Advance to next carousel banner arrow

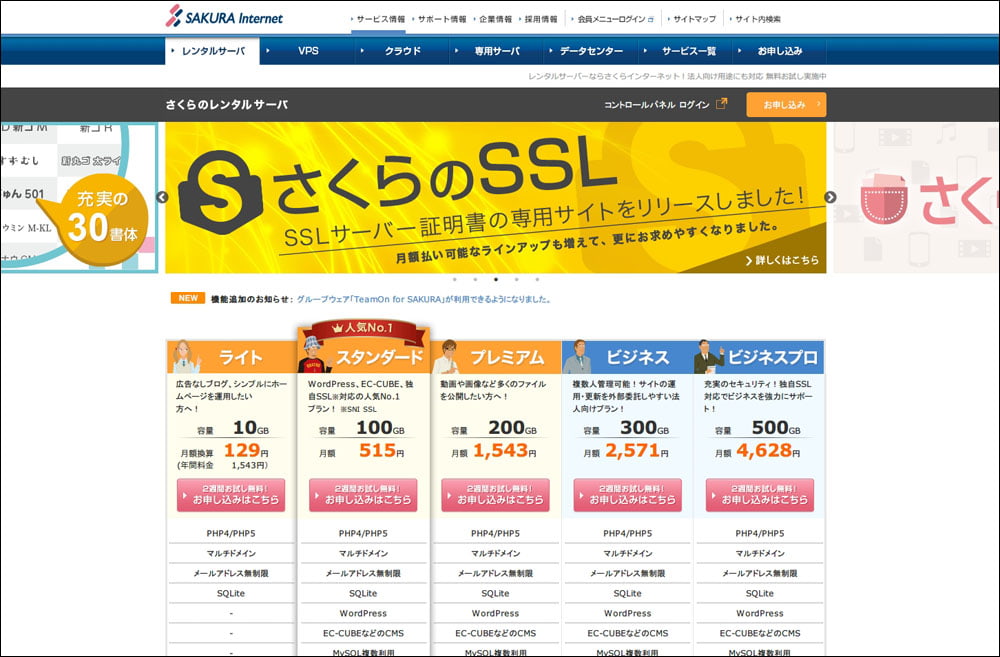click(x=830, y=197)
